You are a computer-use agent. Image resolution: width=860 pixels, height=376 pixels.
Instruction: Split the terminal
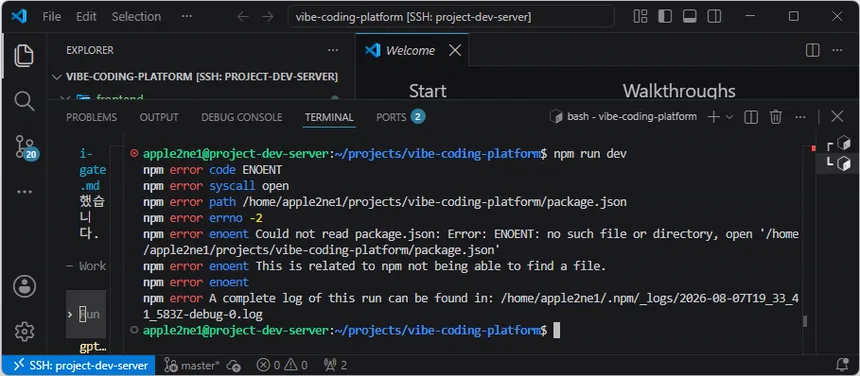(x=751, y=117)
